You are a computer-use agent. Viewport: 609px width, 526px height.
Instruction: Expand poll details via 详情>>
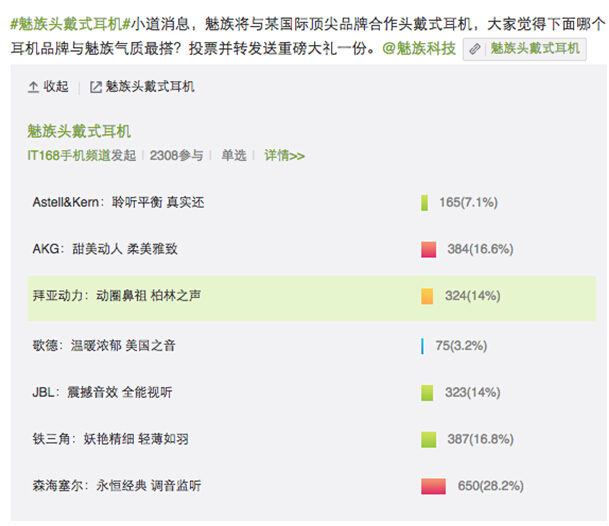[284, 155]
